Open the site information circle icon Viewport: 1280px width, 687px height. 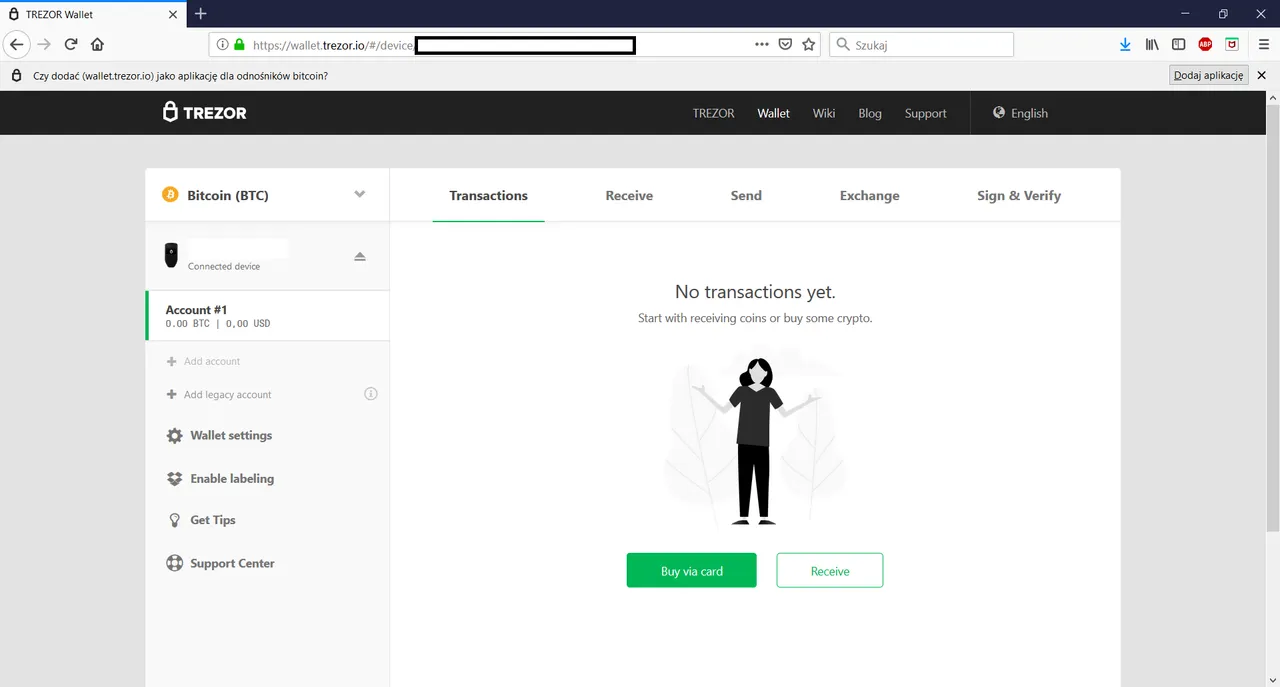223,44
